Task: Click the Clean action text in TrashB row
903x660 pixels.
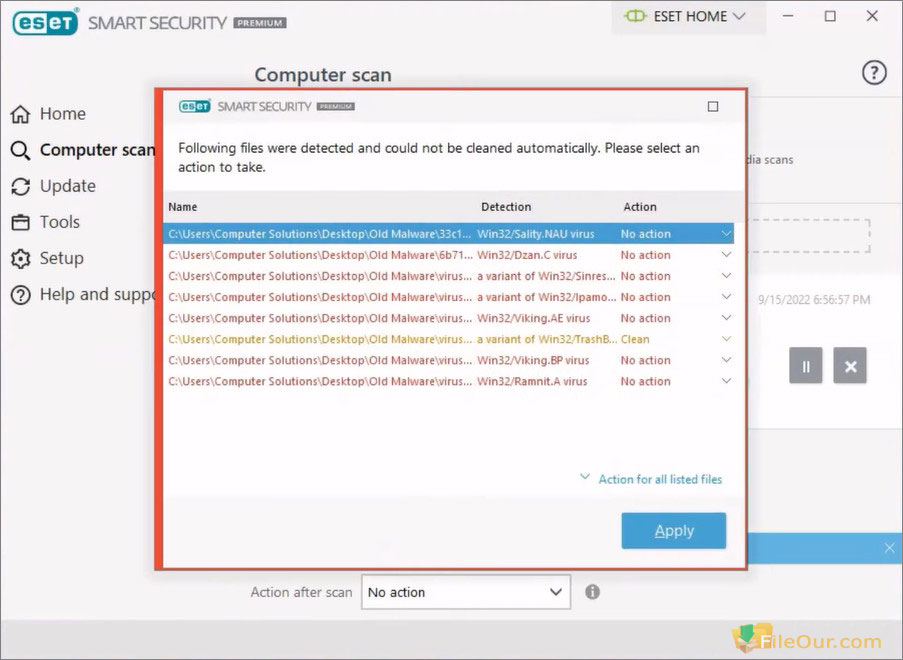Action: [635, 339]
